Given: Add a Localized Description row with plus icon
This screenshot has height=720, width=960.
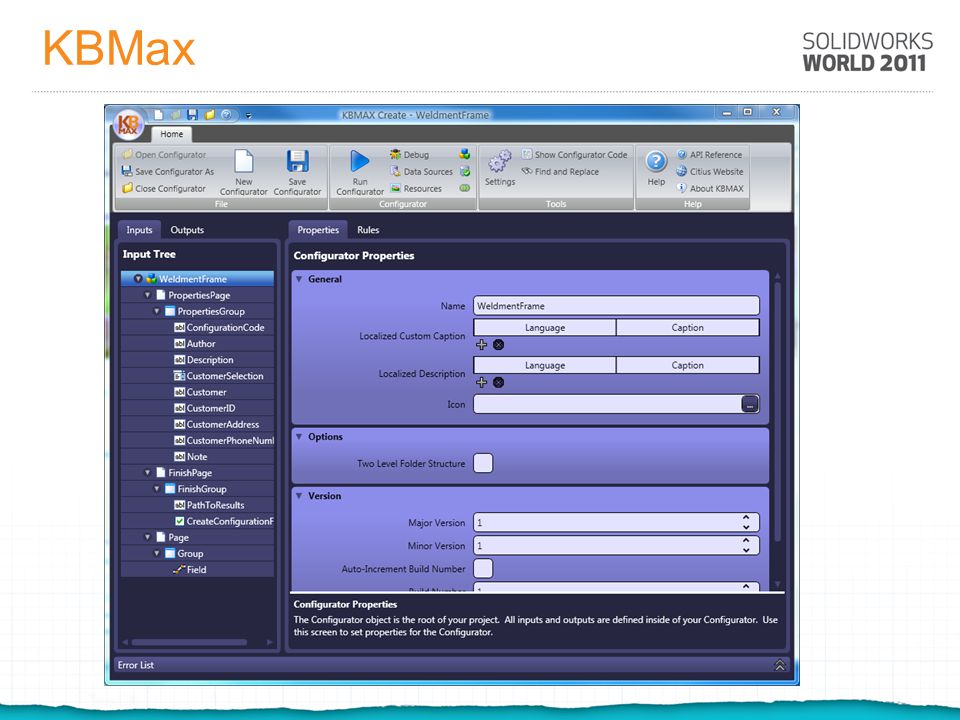Looking at the screenshot, I should point(482,383).
